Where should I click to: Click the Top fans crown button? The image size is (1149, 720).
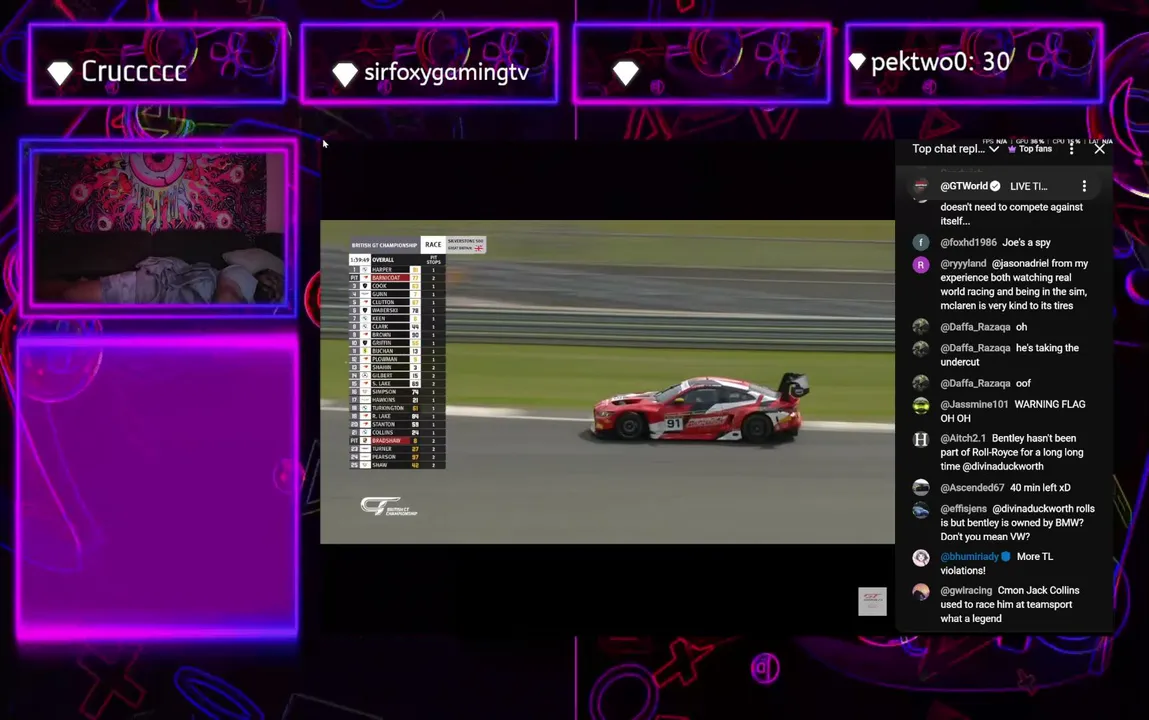coord(1030,149)
